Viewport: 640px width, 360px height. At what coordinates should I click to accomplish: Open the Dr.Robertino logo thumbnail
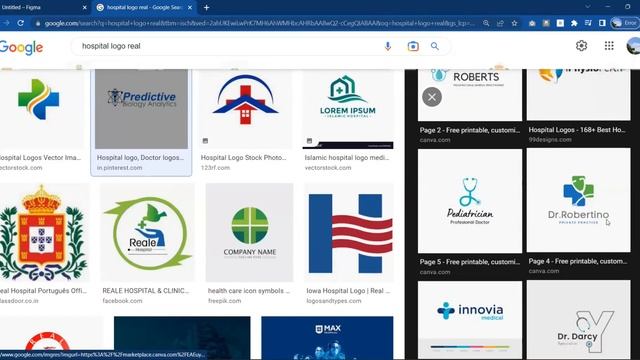pos(578,200)
